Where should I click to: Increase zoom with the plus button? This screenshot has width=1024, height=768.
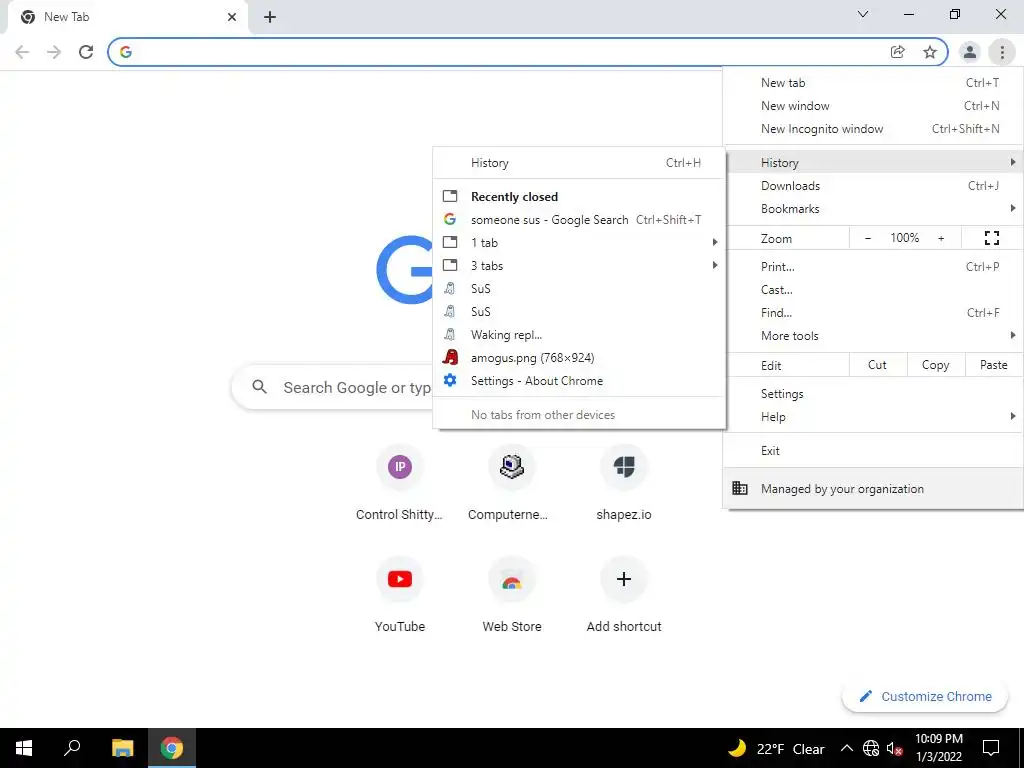pyautogui.click(x=941, y=238)
